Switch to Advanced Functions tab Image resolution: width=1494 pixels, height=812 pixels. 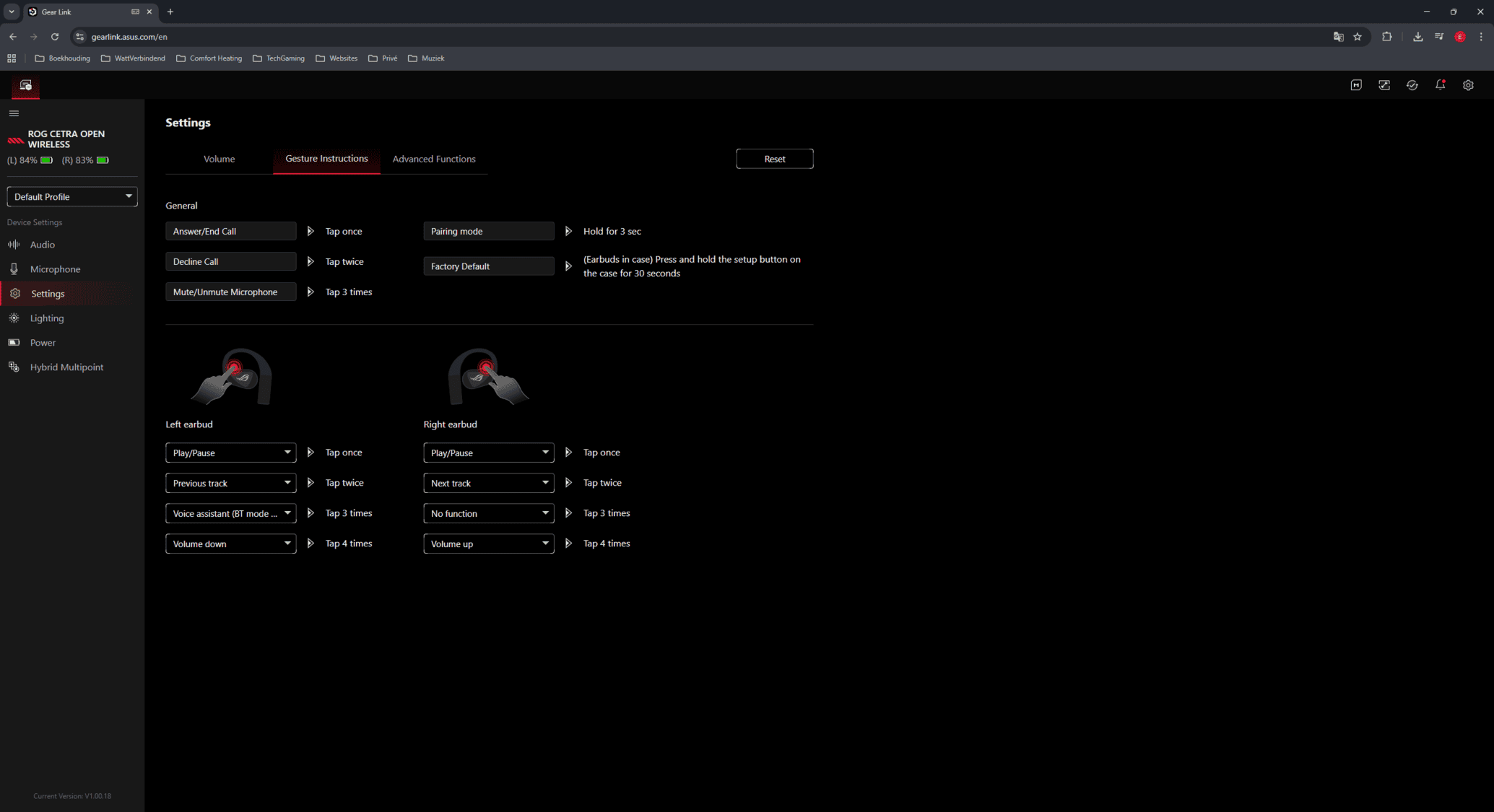(x=433, y=159)
